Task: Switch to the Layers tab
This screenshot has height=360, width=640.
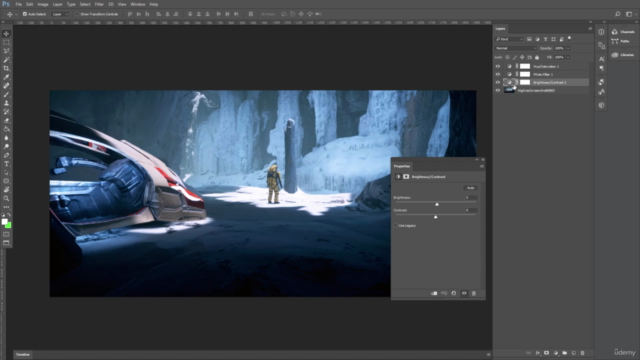Action: (x=500, y=29)
